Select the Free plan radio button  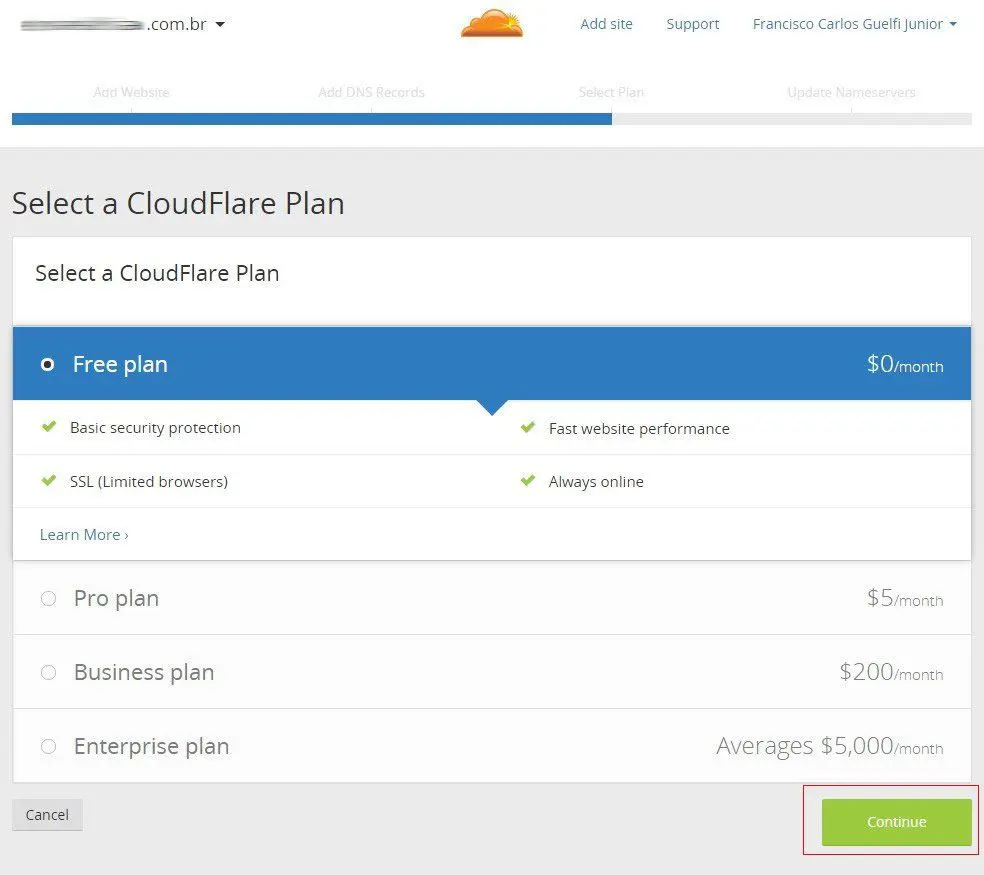point(47,365)
